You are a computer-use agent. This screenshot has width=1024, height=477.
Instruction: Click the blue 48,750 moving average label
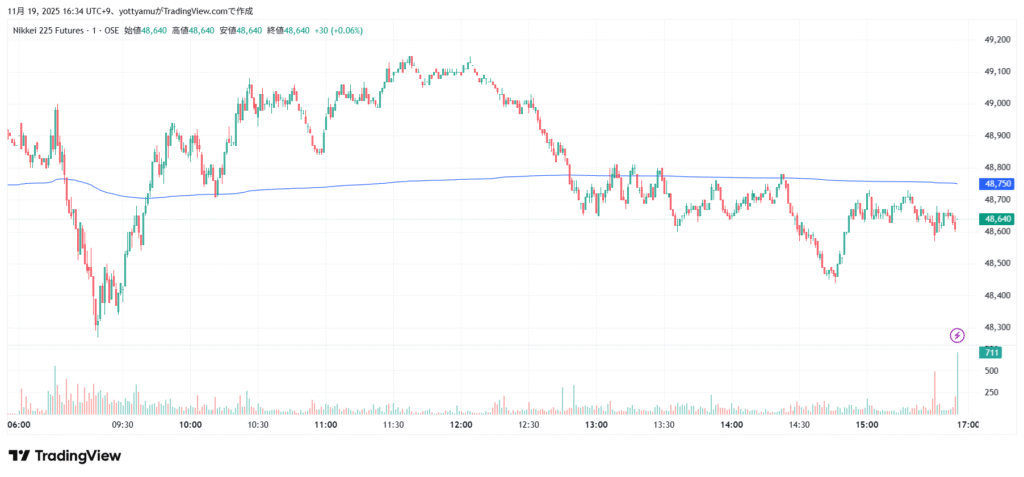tap(998, 184)
